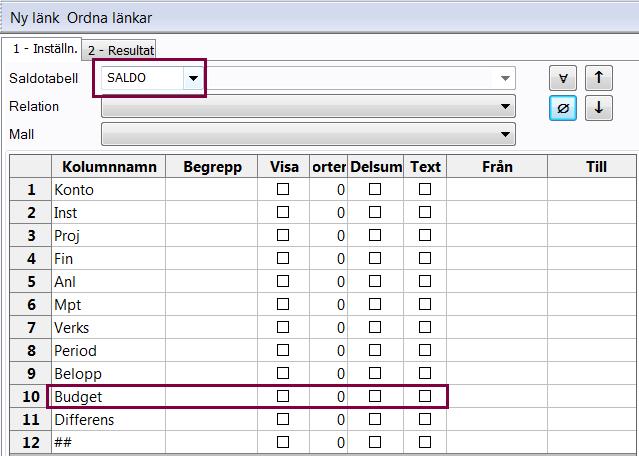Viewport: 639px width, 456px height.
Task: Click the Period column name cell
Action: (109, 350)
